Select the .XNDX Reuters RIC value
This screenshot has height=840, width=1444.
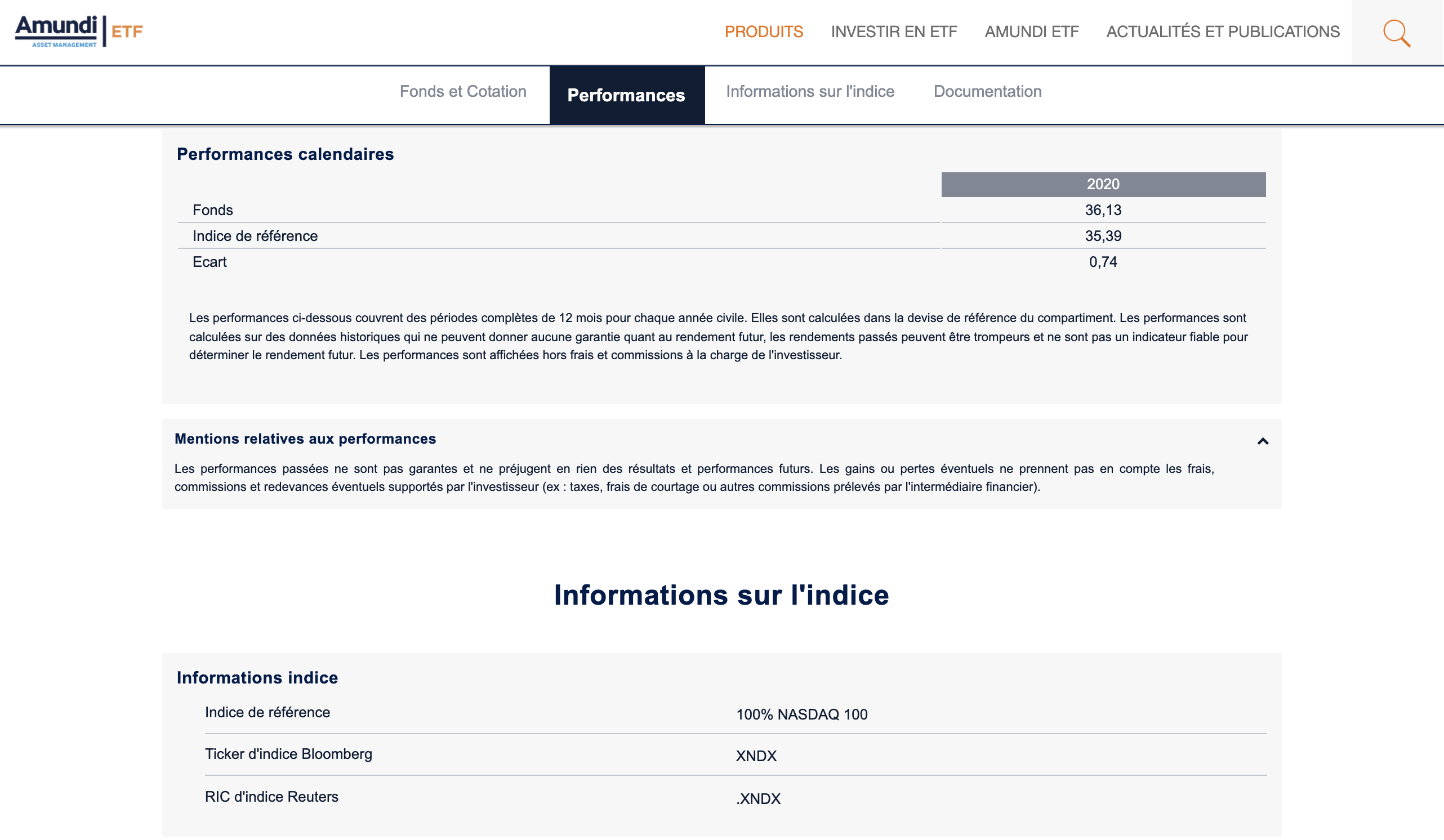759,799
